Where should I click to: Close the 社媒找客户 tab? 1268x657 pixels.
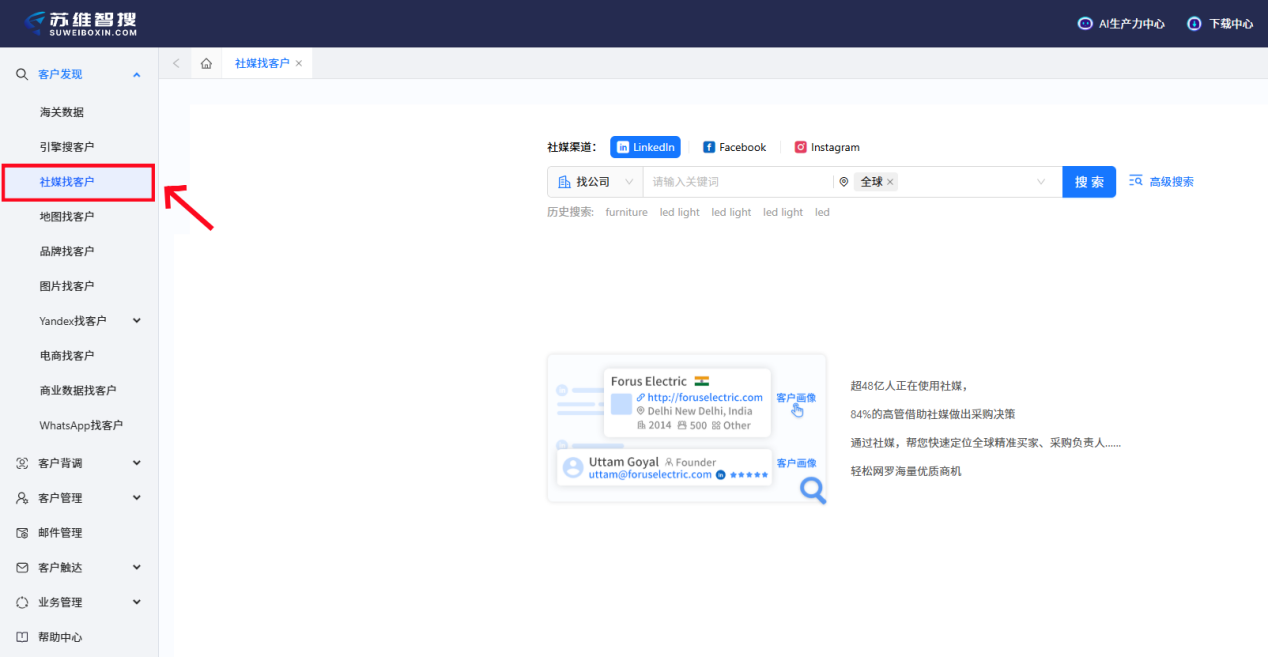[x=298, y=63]
